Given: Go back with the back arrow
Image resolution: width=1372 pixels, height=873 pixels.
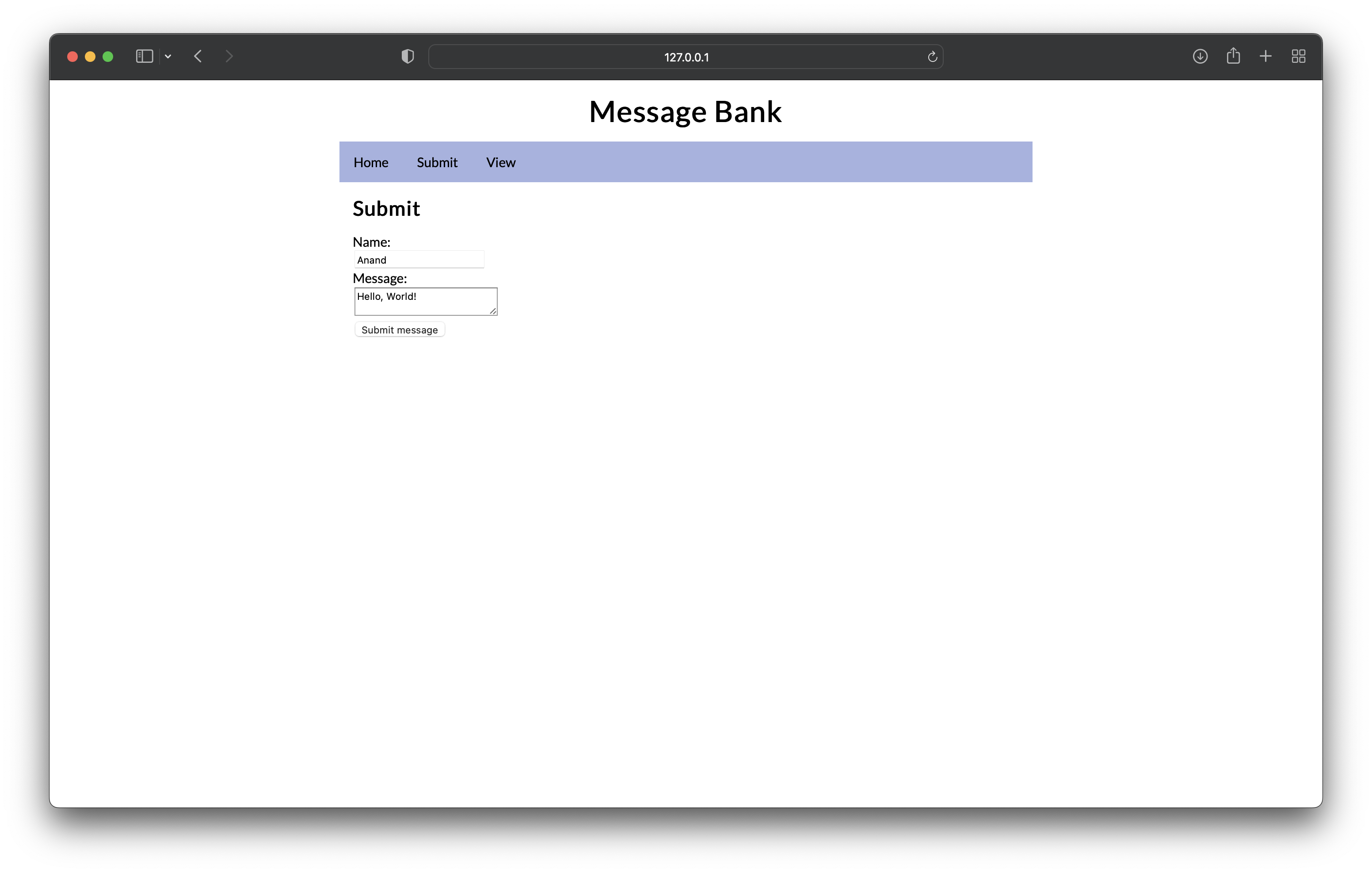Looking at the screenshot, I should 198,57.
